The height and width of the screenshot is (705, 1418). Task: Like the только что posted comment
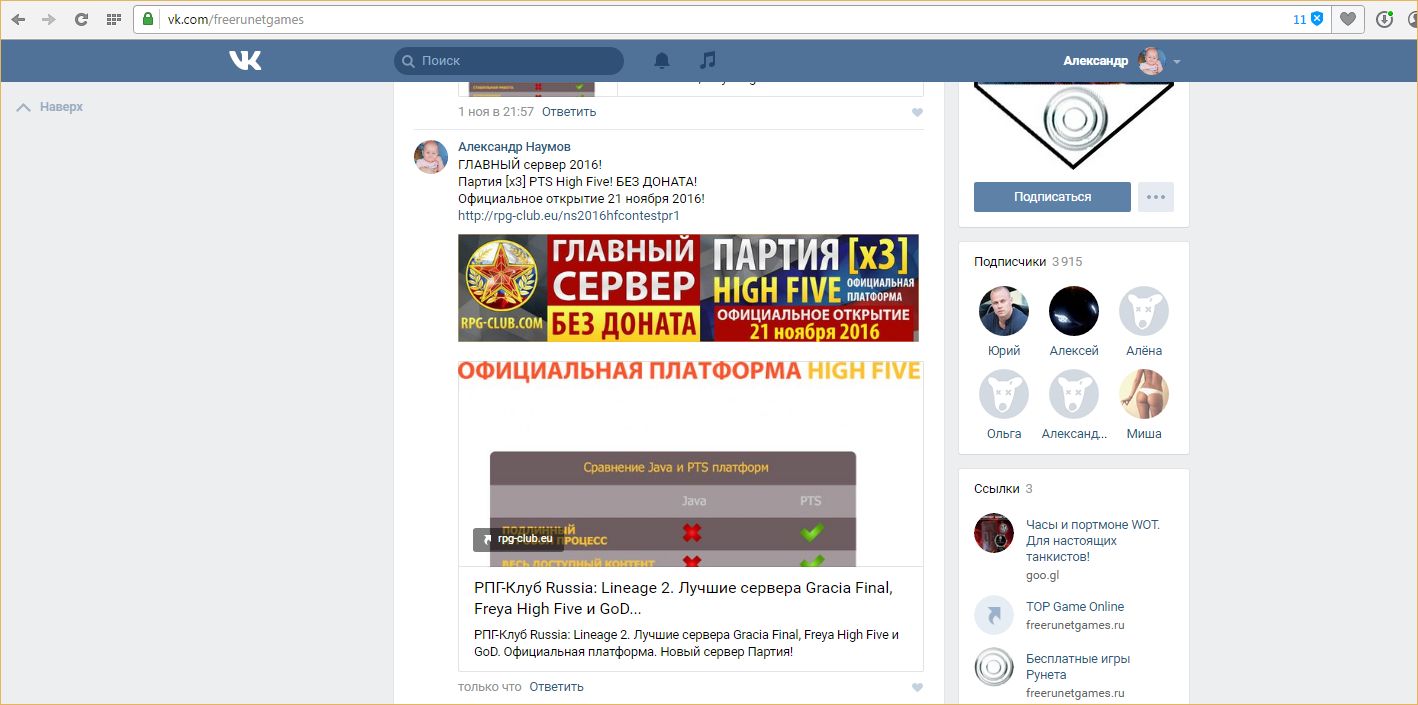tap(917, 688)
